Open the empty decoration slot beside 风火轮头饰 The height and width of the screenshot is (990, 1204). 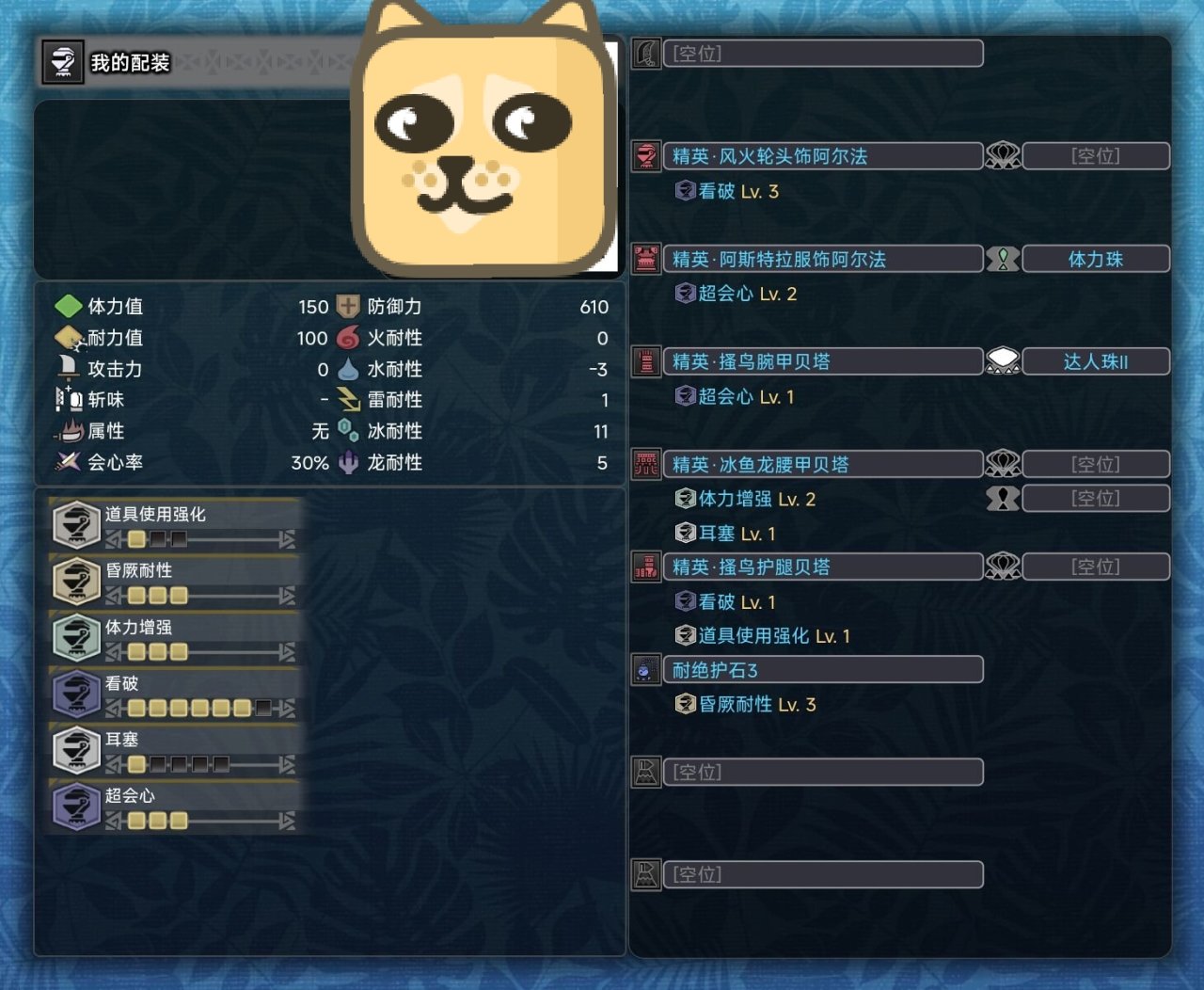(x=1096, y=156)
